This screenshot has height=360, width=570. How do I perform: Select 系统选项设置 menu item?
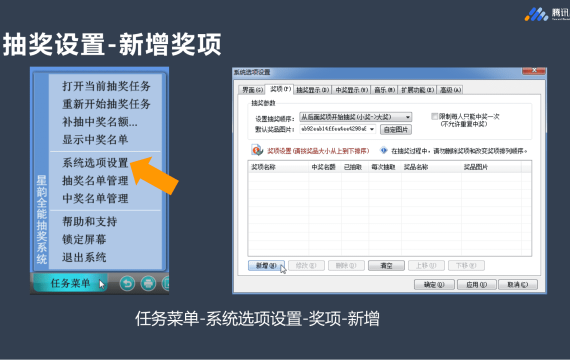[95, 163]
